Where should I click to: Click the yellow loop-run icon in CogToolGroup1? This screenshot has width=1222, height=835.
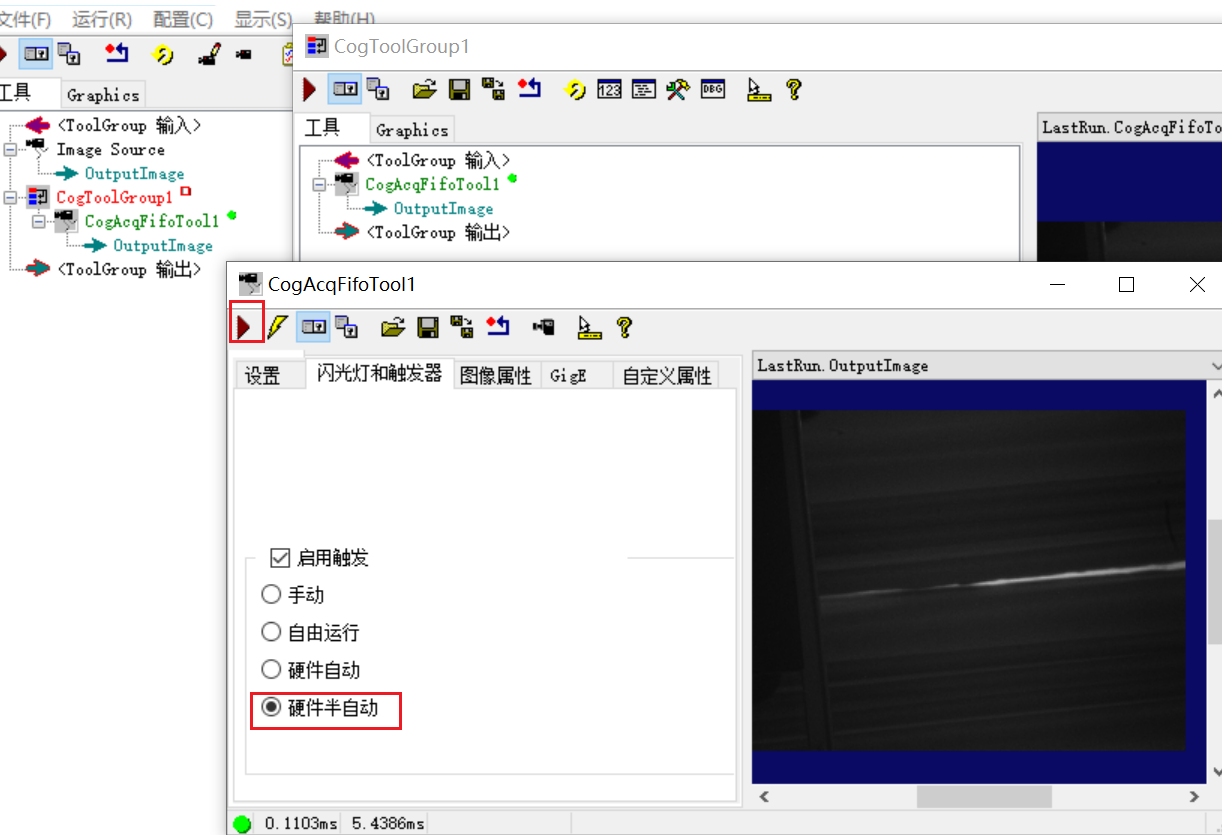click(575, 89)
